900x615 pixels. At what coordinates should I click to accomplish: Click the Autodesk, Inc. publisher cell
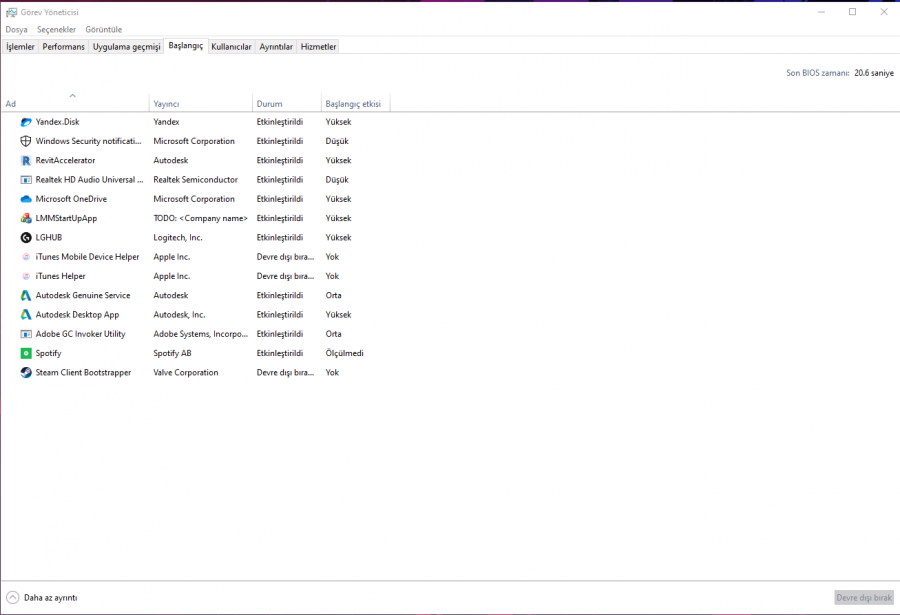(x=179, y=315)
